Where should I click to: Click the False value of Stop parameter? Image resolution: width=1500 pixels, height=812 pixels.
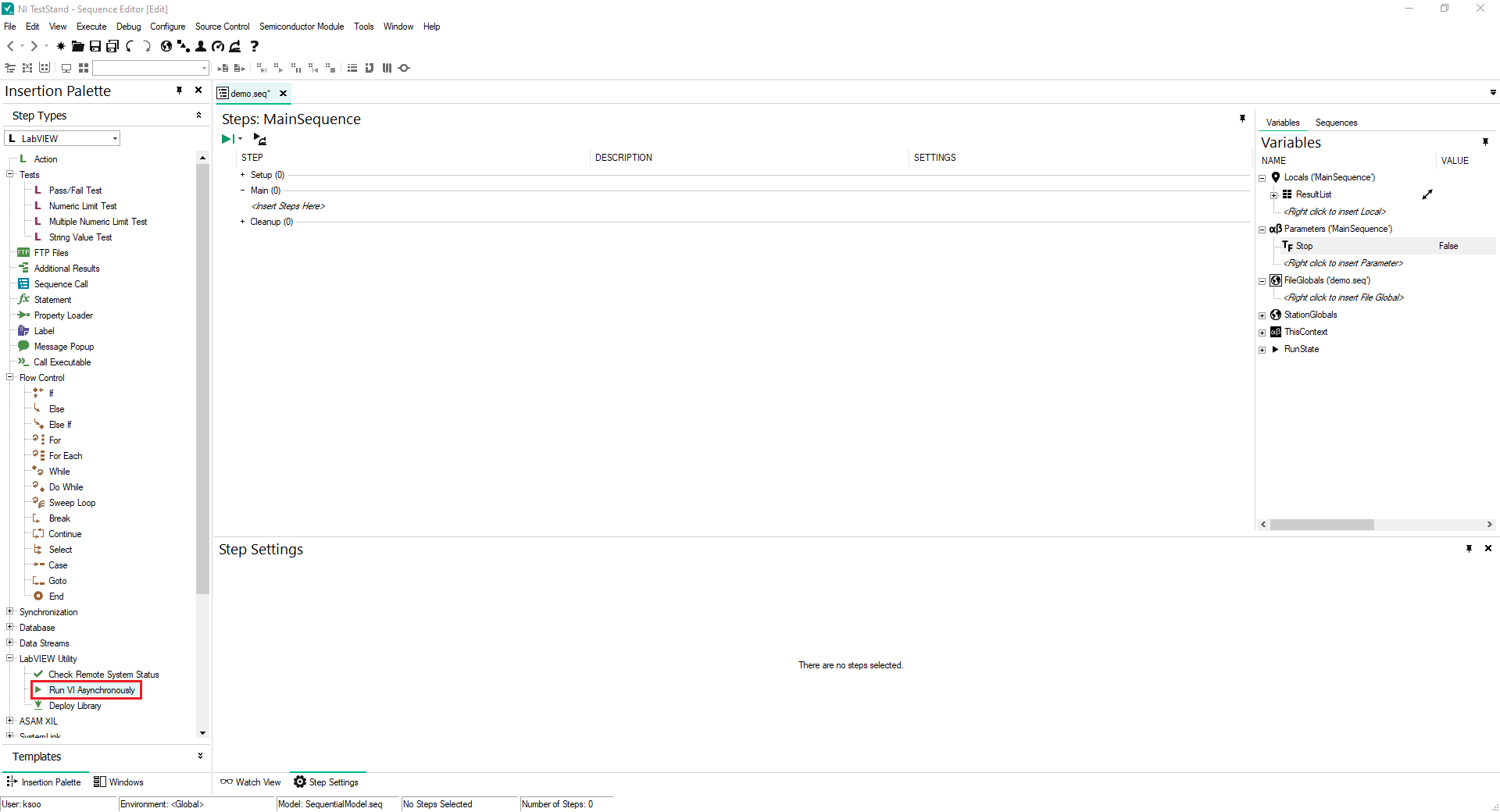[x=1448, y=246]
